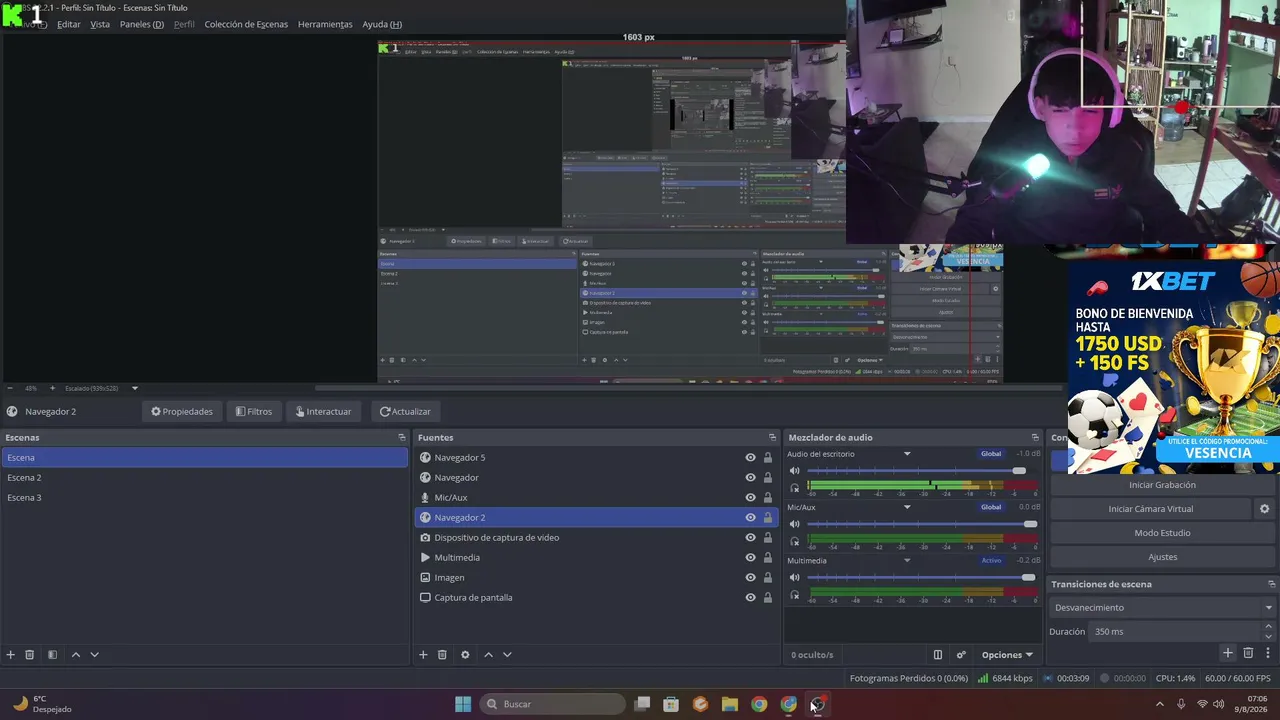Mute the Multimedia mixer channel speaker
1280x720 pixels.
pyautogui.click(x=795, y=578)
